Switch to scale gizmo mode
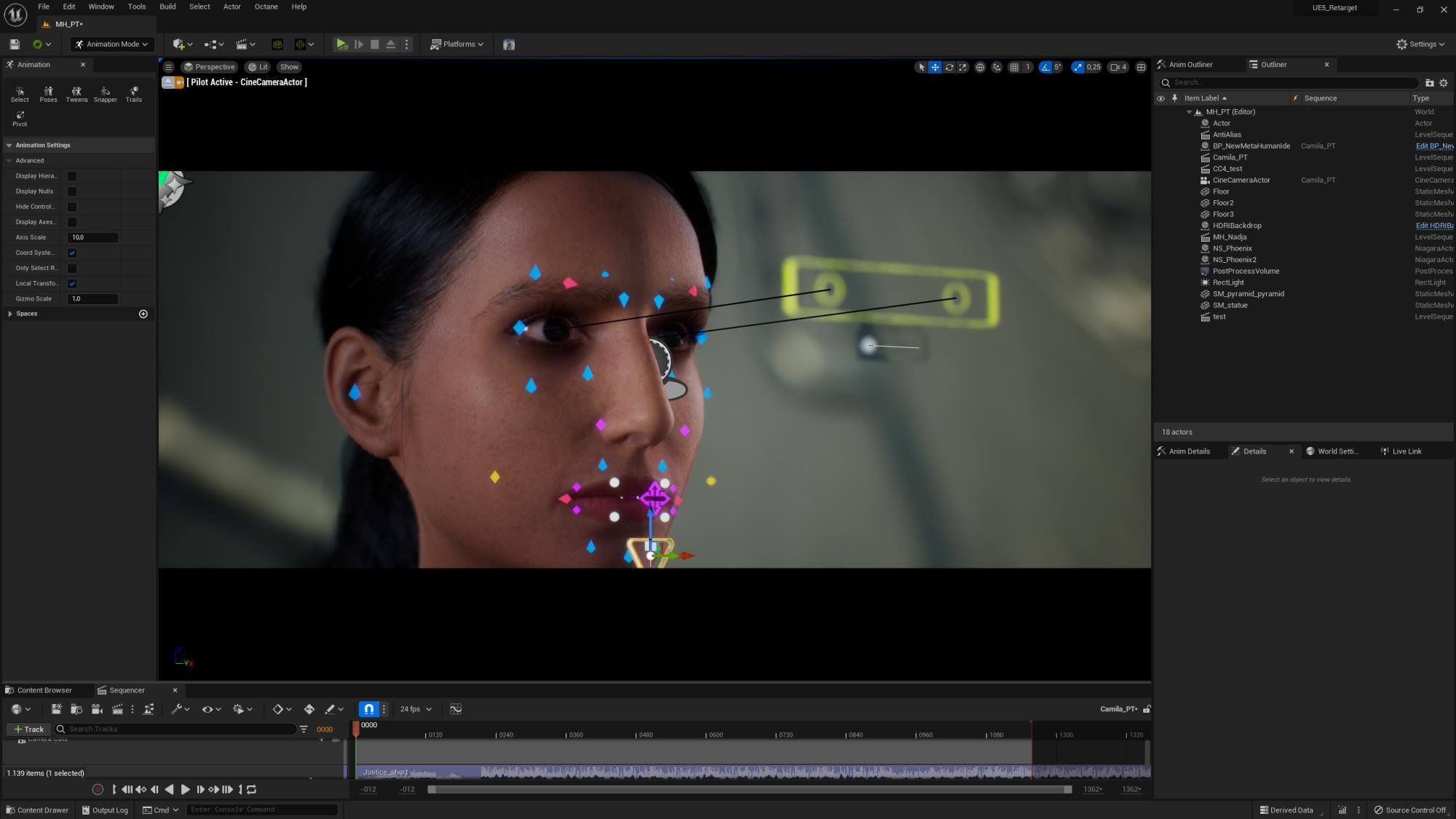The width and height of the screenshot is (1456, 819). click(x=963, y=67)
